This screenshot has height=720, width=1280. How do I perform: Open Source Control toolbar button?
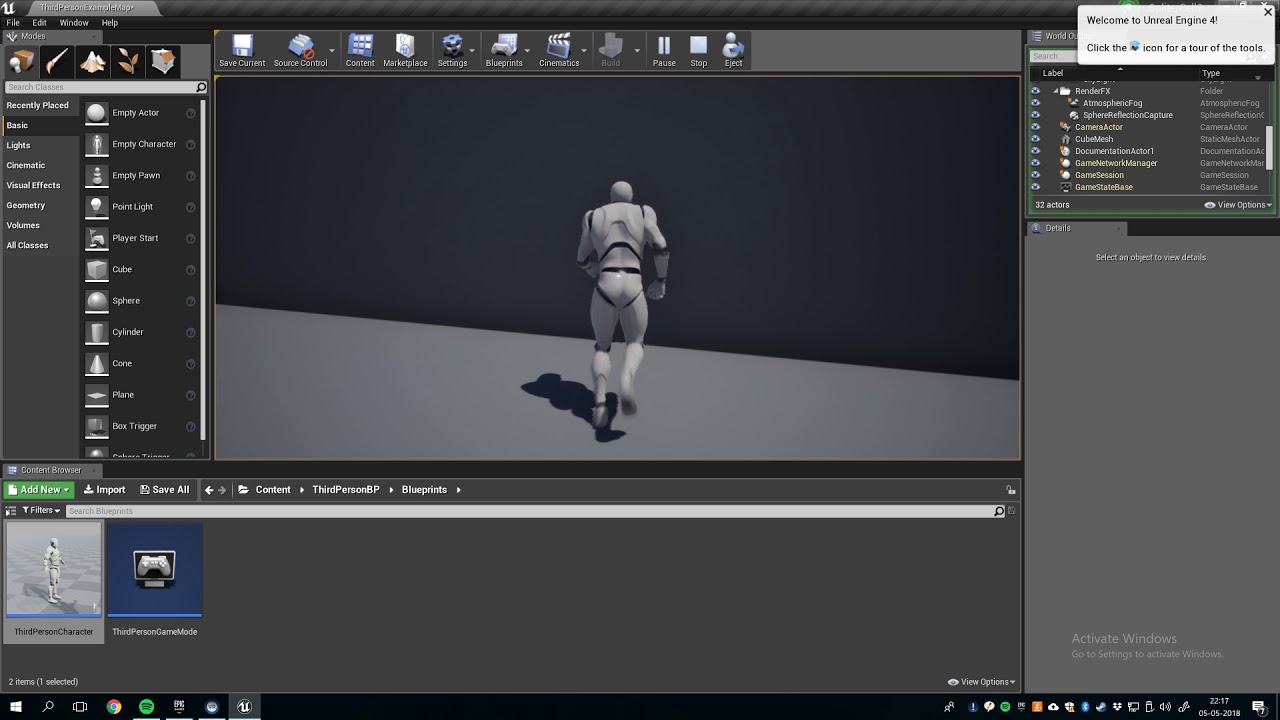(300, 51)
